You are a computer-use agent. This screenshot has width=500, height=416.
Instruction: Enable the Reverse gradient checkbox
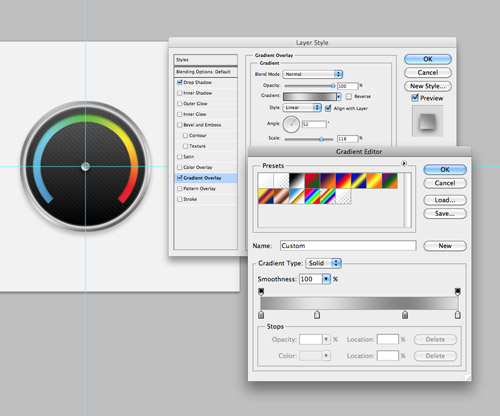[x=349, y=96]
